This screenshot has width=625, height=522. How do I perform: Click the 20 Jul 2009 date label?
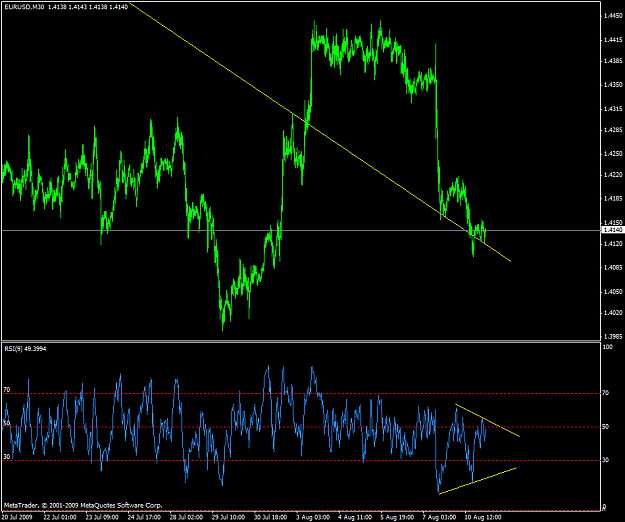pyautogui.click(x=16, y=517)
